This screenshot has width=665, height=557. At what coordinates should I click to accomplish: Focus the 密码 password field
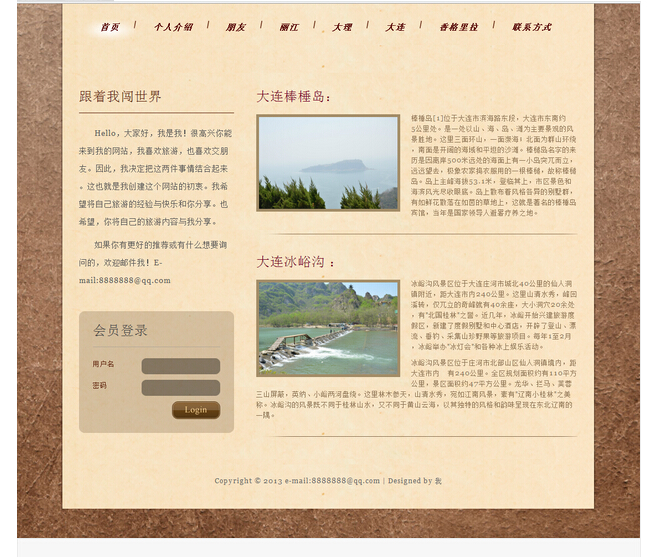click(180, 387)
